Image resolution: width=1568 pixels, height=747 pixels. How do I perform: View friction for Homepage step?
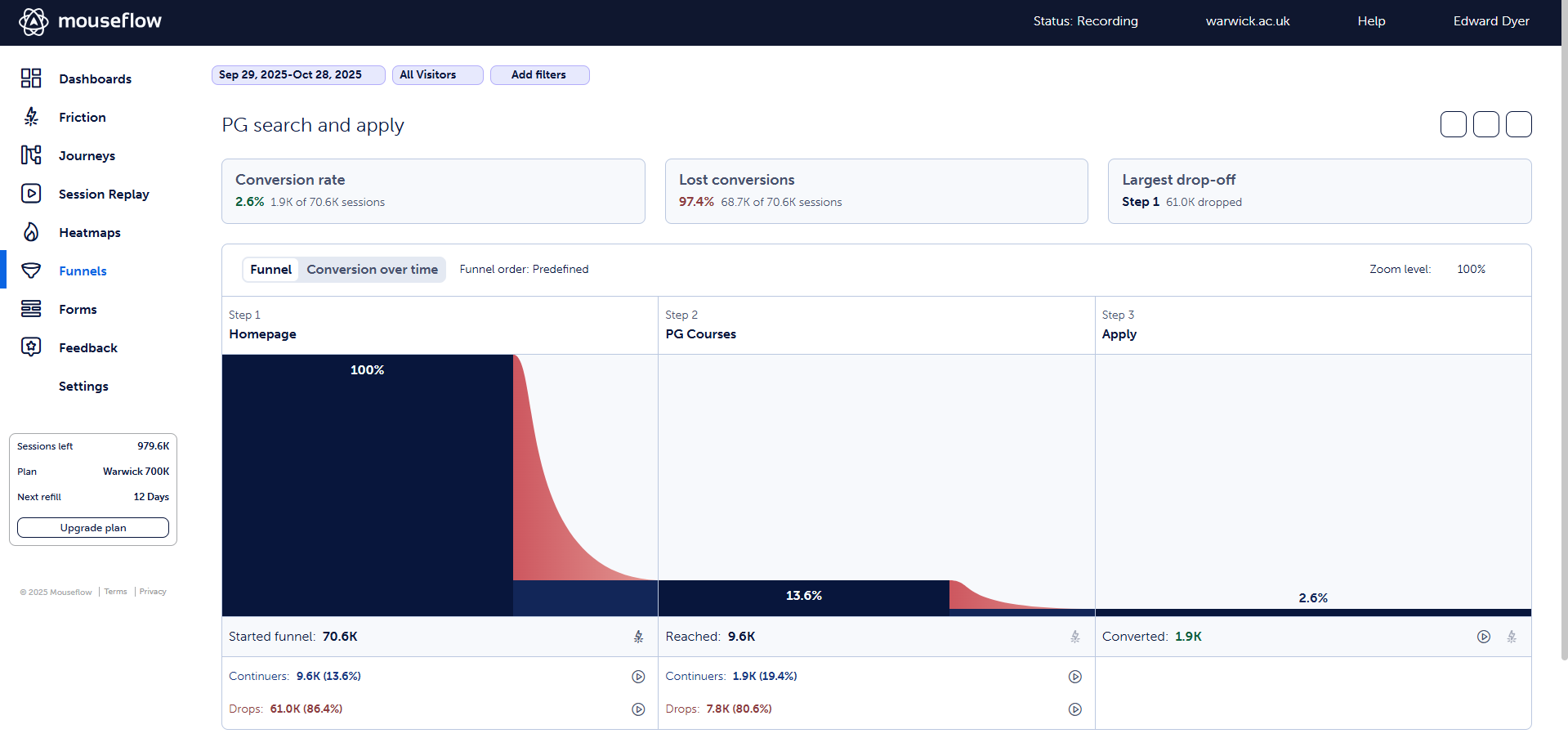[x=638, y=637]
